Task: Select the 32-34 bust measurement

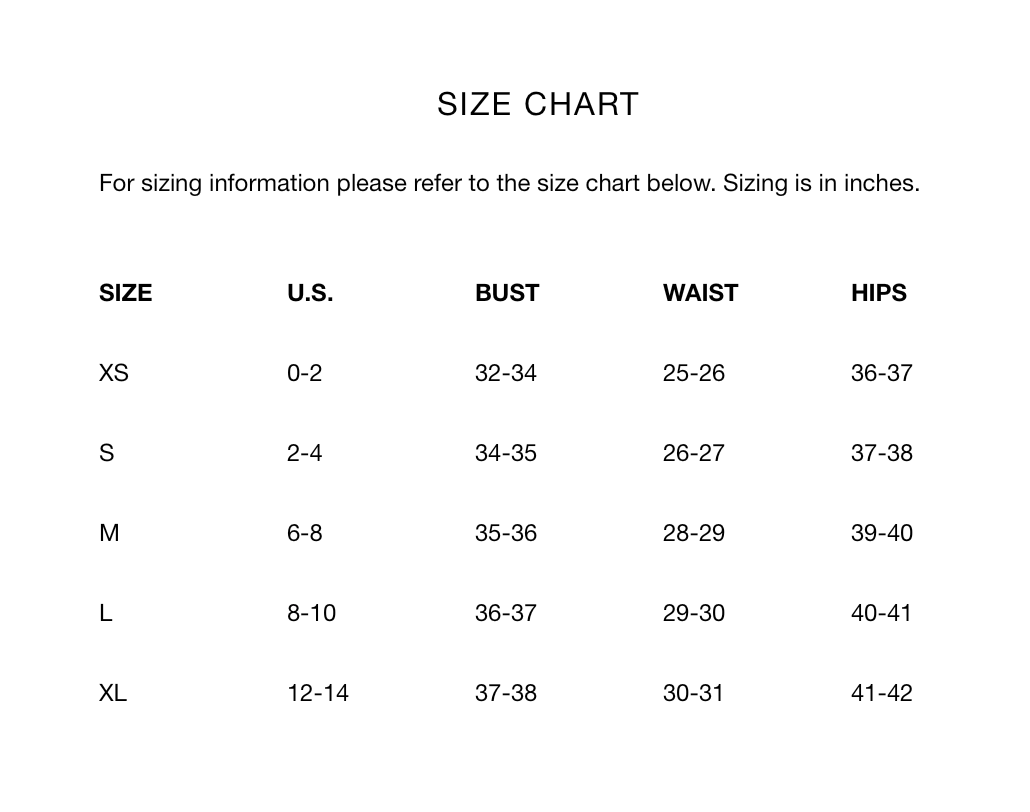Action: pyautogui.click(x=506, y=373)
